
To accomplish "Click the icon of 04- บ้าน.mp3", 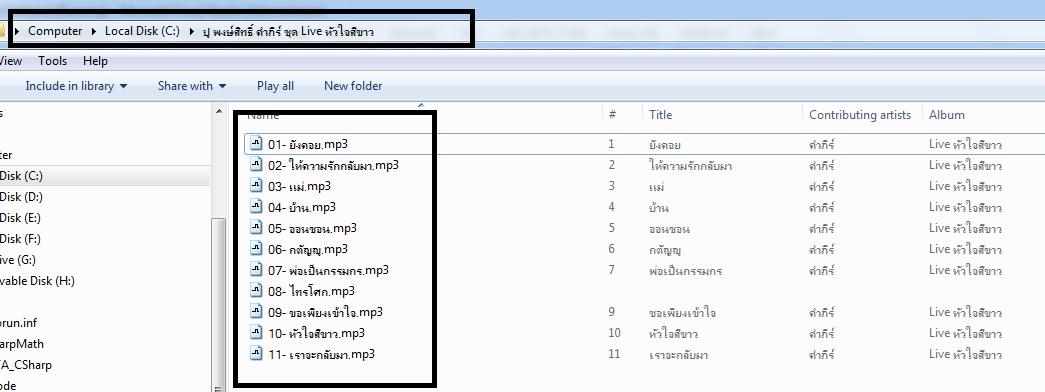I will [x=257, y=207].
